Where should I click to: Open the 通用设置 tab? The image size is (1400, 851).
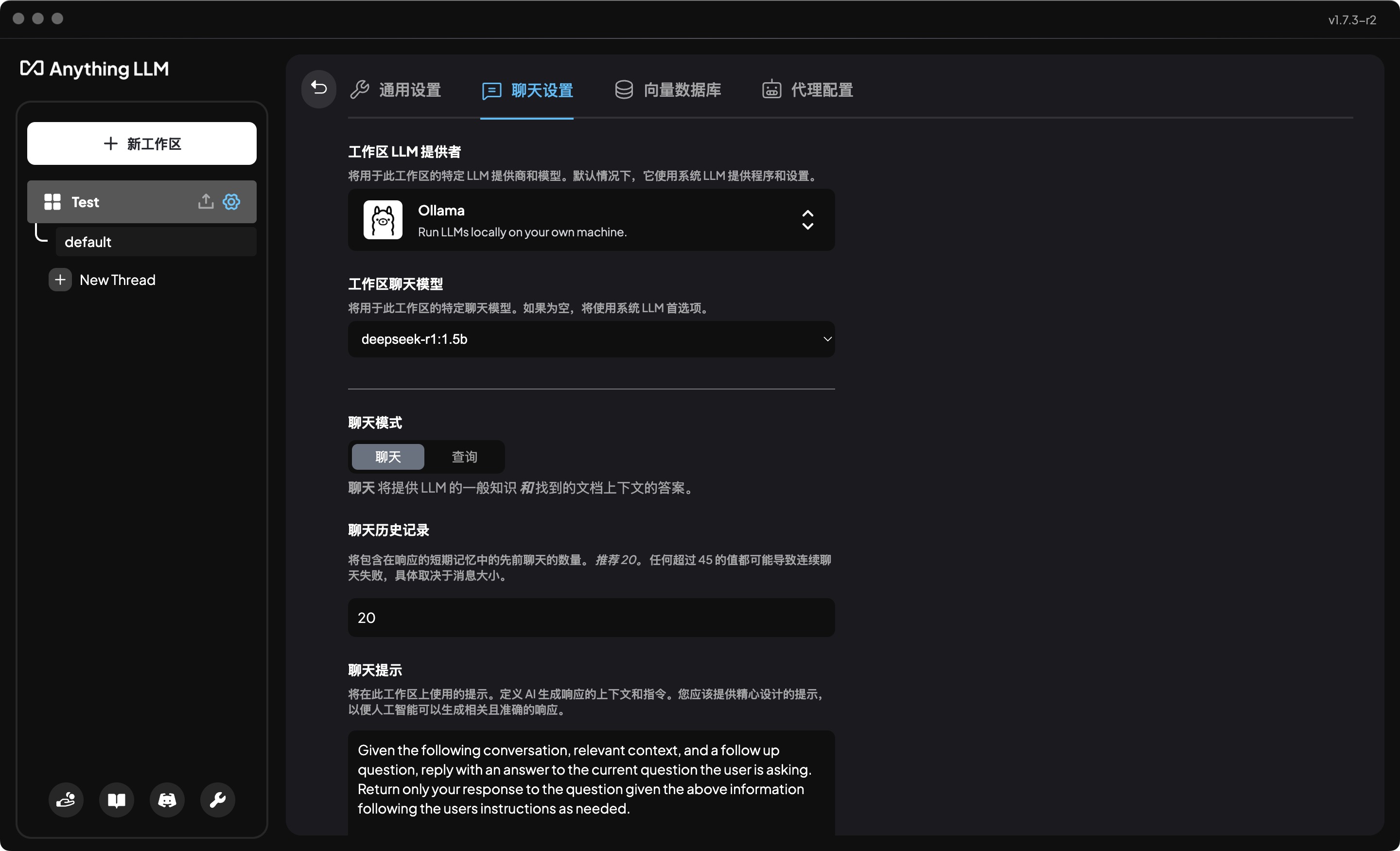pos(396,90)
